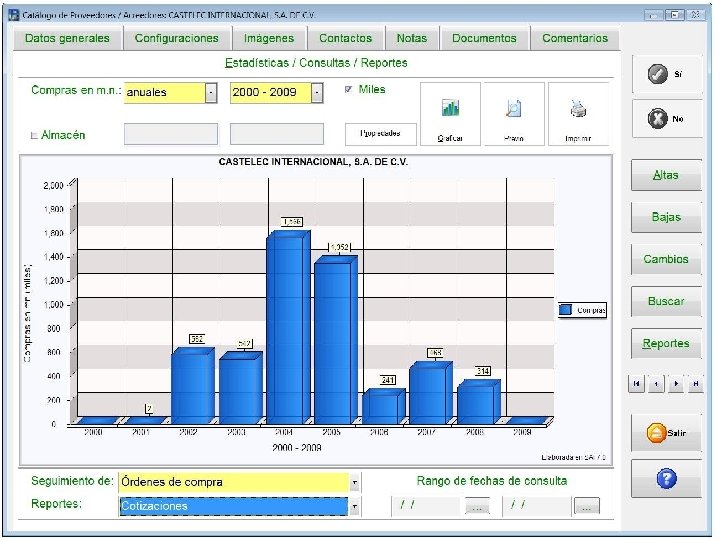
Task: Click the chart title CASTELEC INTERNACIONAL
Action: pyautogui.click(x=313, y=162)
